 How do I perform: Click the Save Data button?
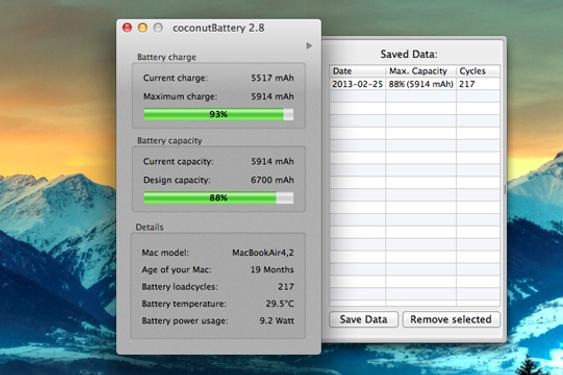363,319
